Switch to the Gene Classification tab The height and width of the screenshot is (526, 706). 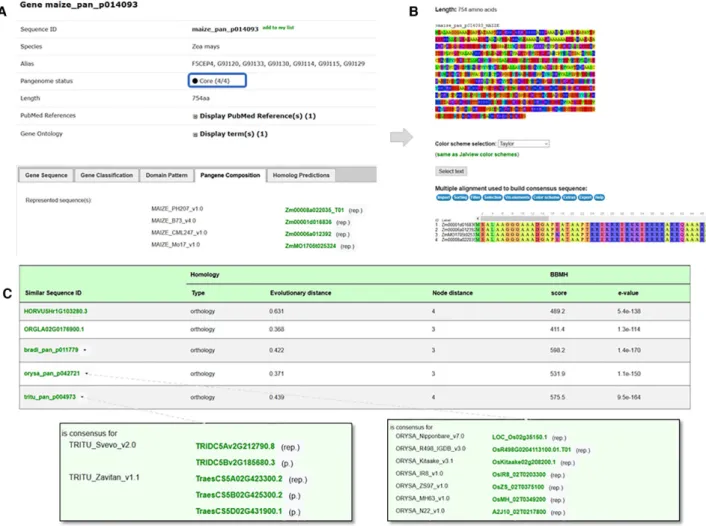[x=107, y=175]
